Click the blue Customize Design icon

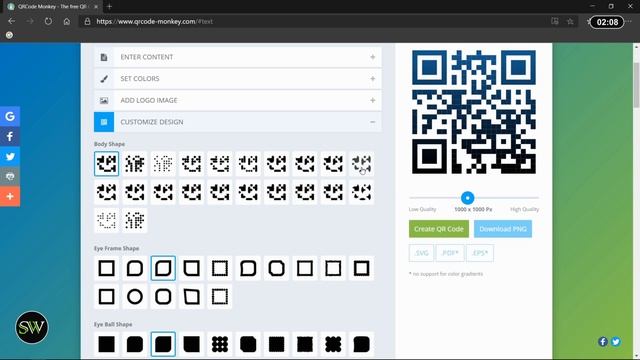(x=104, y=122)
